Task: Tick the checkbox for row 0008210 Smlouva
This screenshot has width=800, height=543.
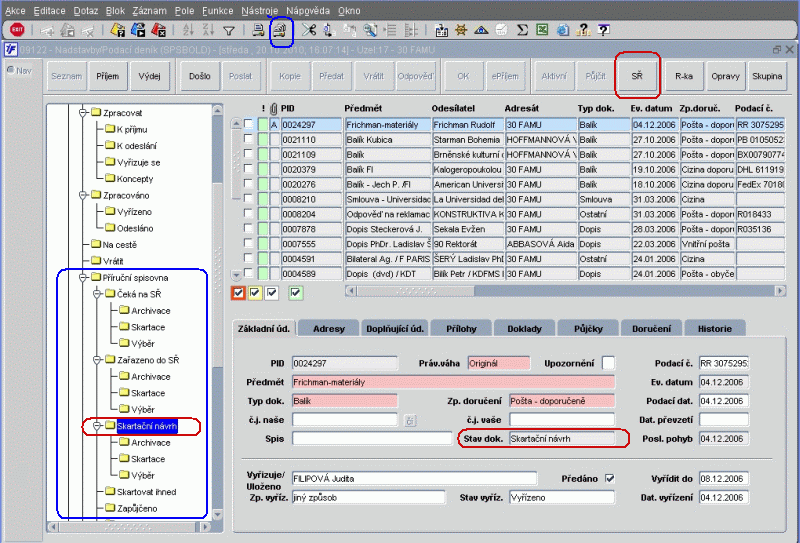Action: (x=248, y=199)
